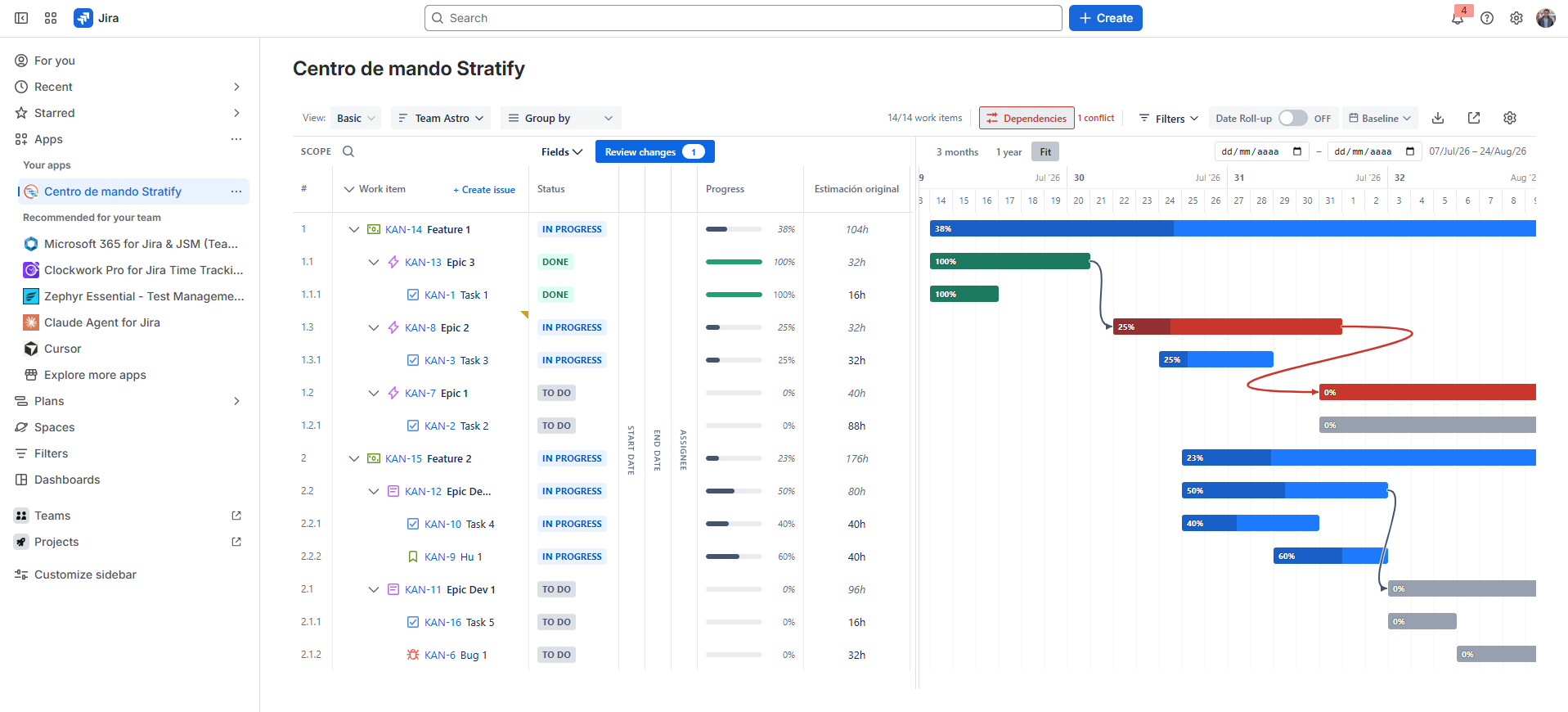Click Review changes button
Image resolution: width=1568 pixels, height=712 pixels.
(x=655, y=151)
